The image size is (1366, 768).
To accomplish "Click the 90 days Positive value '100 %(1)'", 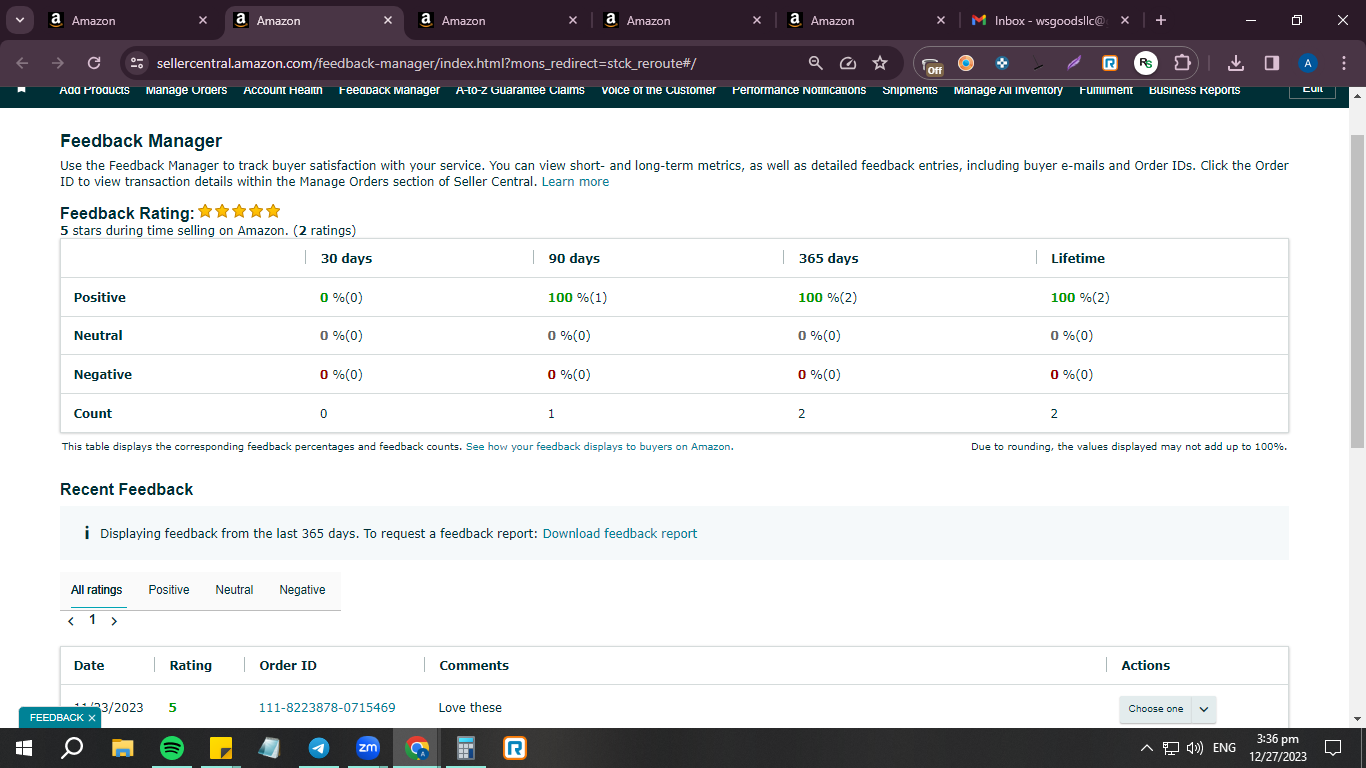I will [x=578, y=298].
